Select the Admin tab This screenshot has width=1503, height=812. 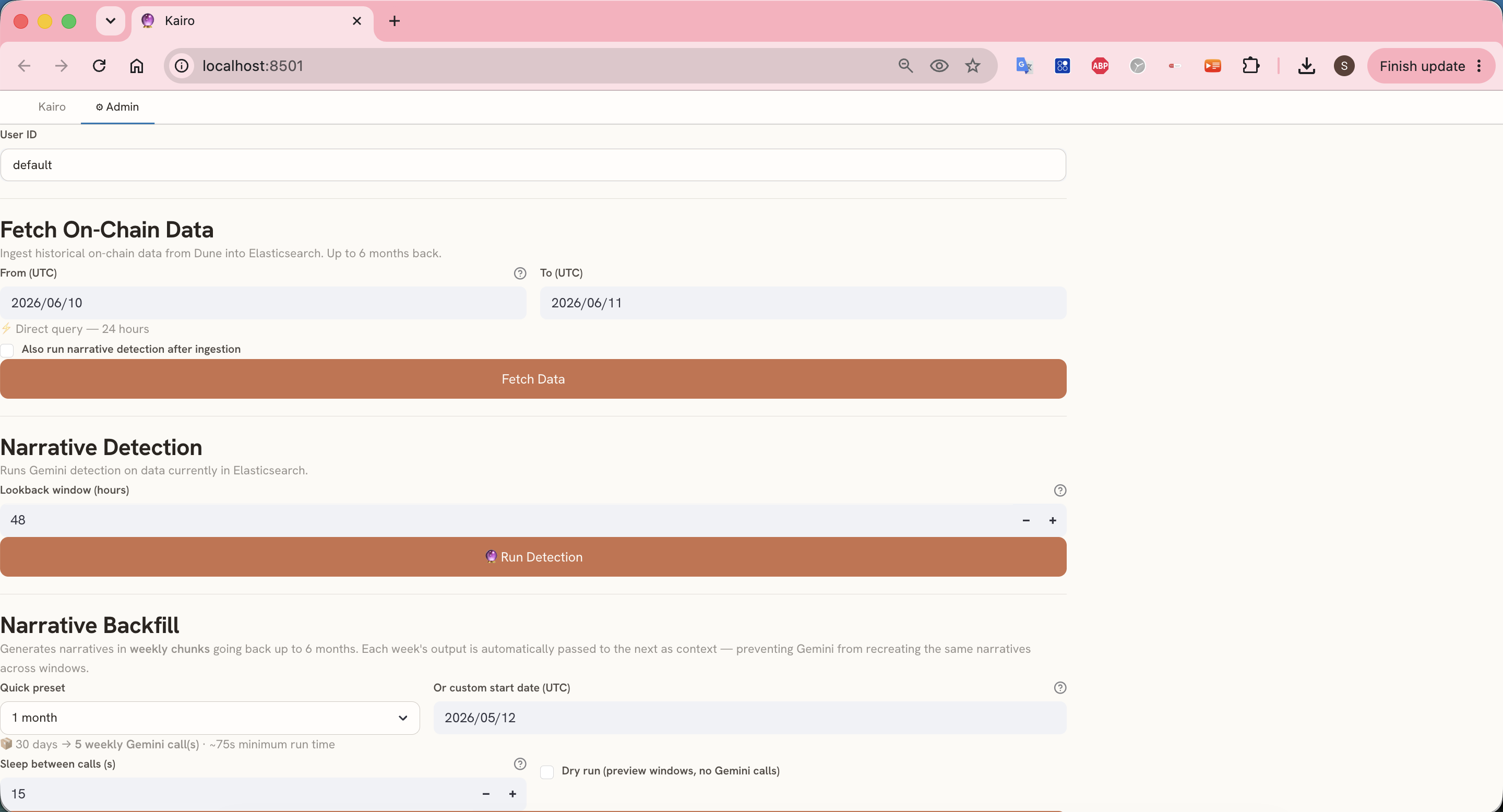click(x=117, y=107)
